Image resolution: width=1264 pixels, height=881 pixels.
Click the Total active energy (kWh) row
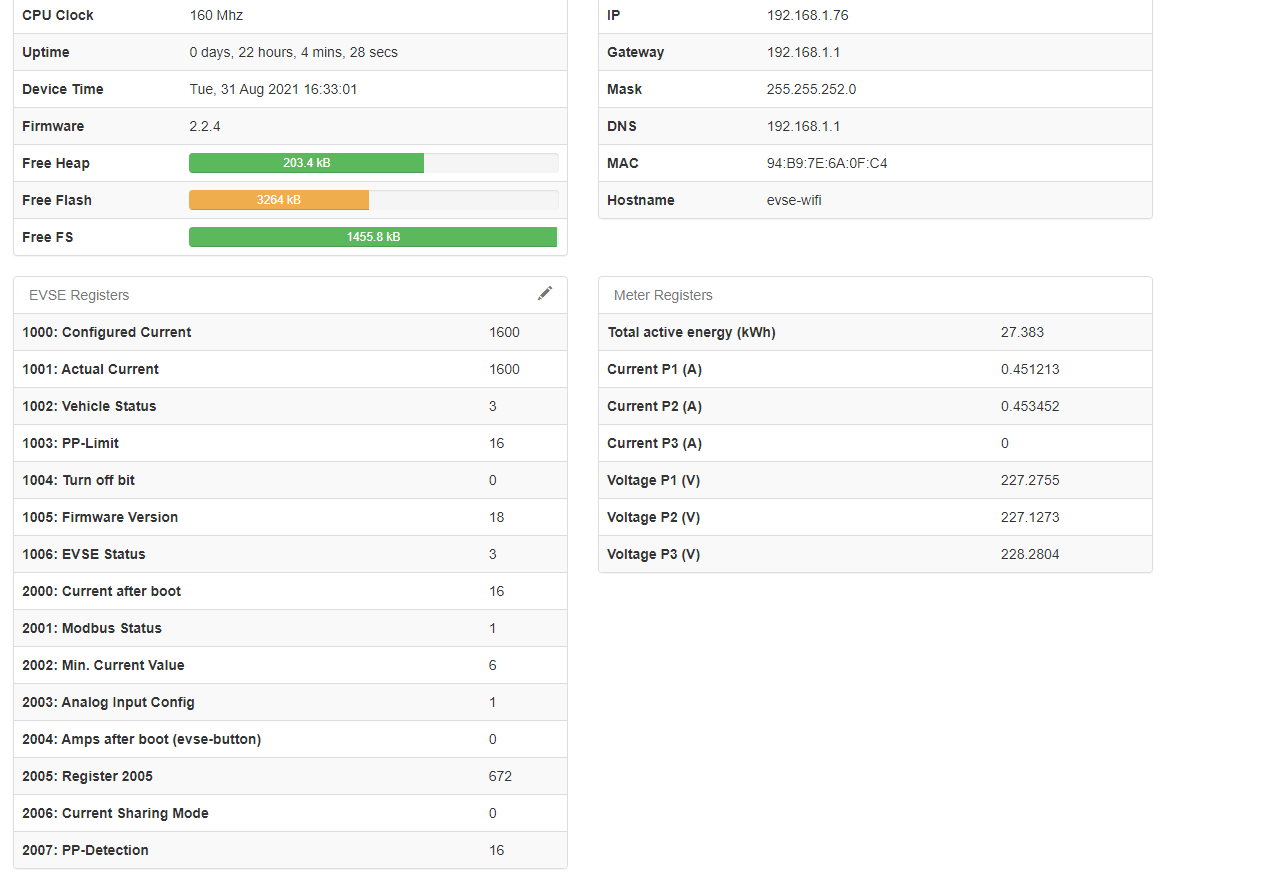(x=875, y=332)
